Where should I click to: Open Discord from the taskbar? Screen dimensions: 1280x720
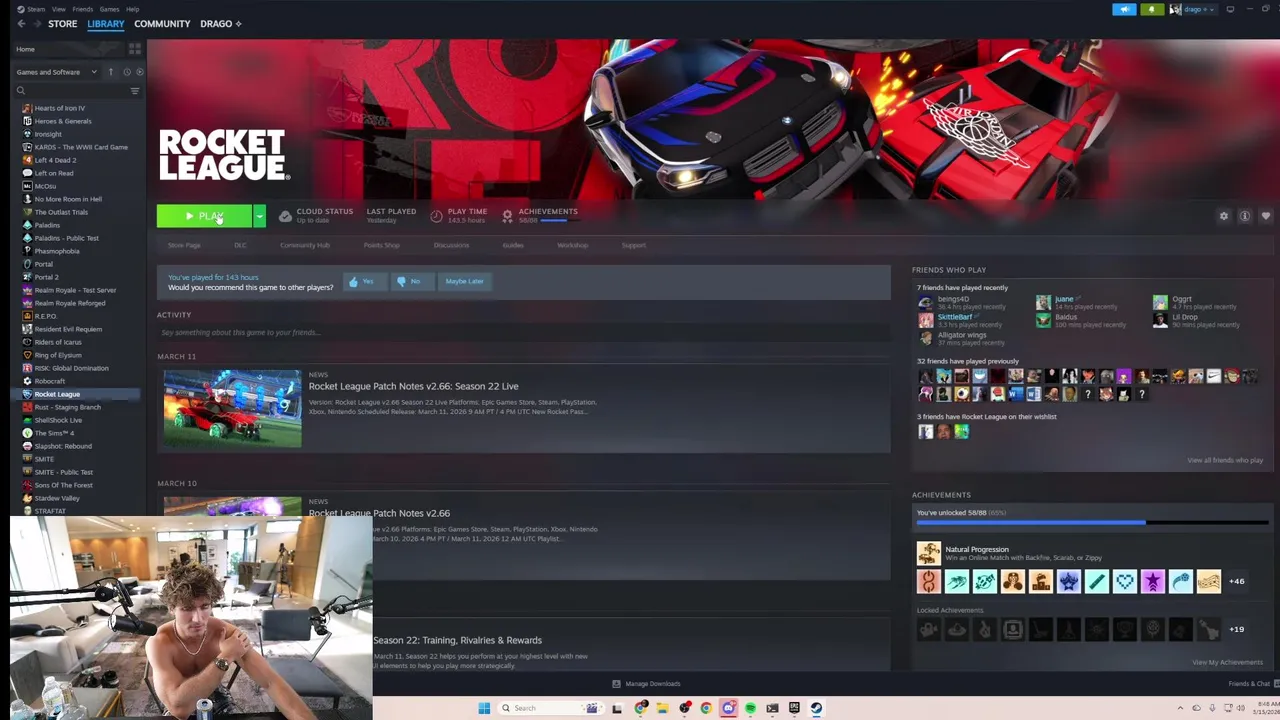pos(728,708)
